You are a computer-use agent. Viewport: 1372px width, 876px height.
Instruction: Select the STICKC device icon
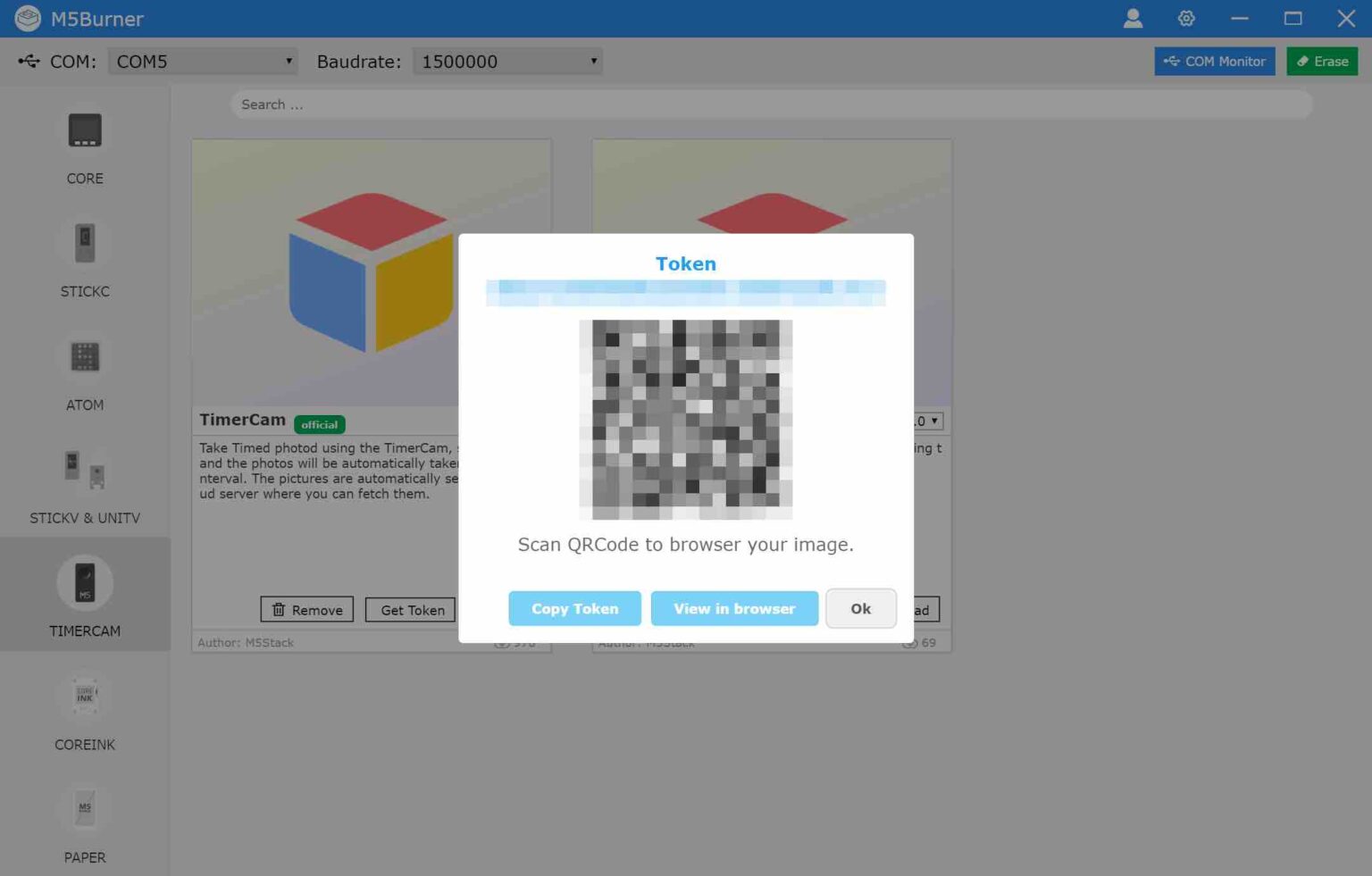click(85, 242)
